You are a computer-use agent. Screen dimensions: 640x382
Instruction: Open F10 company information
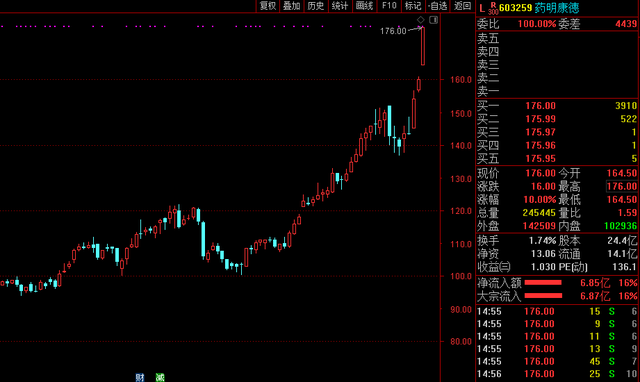(389, 6)
